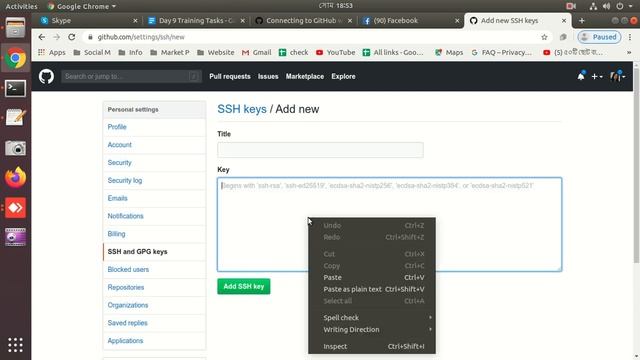The width and height of the screenshot is (640, 360).
Task: Open the Gmail bookmark
Action: [x=257, y=52]
